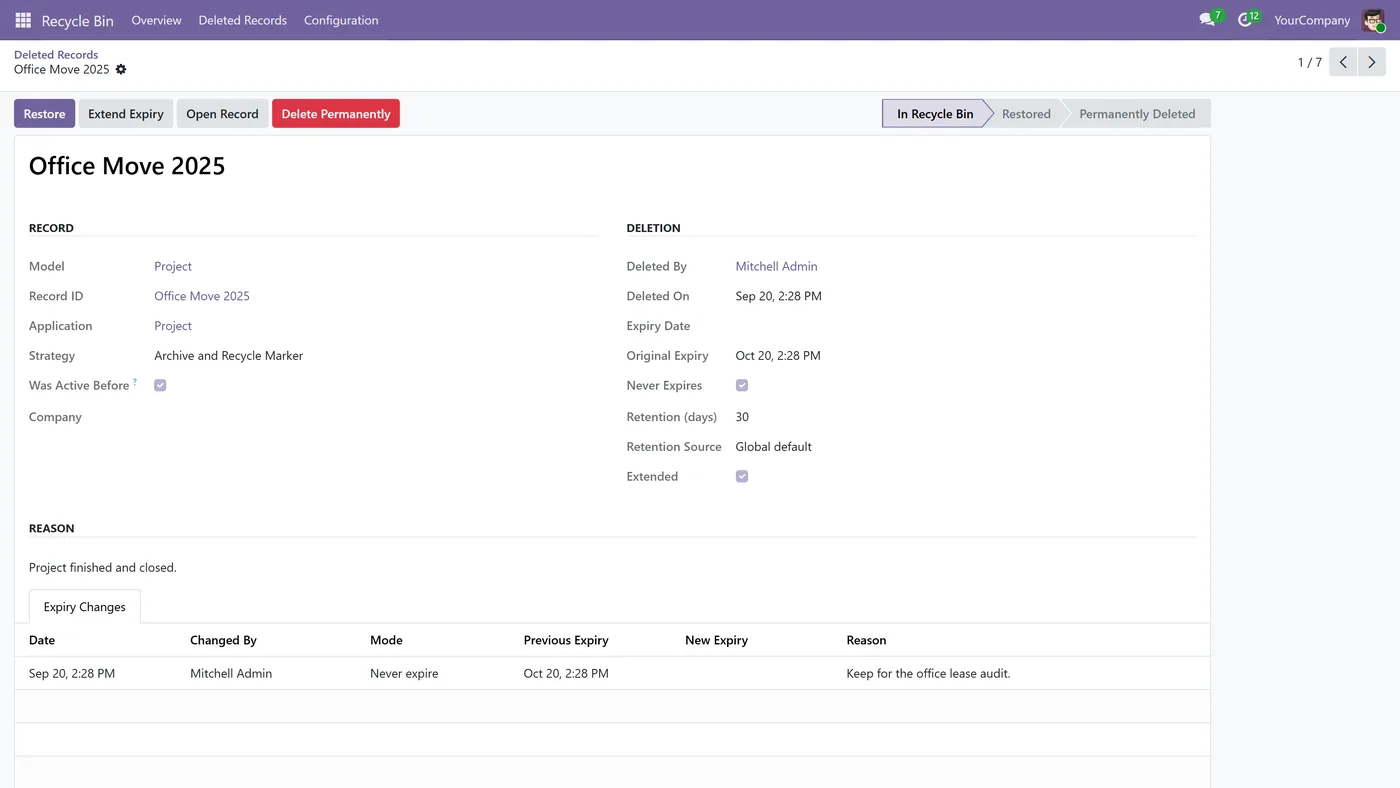This screenshot has width=1400, height=788.
Task: Click the Archive and Recycle Marker strategy value
Action: point(228,356)
